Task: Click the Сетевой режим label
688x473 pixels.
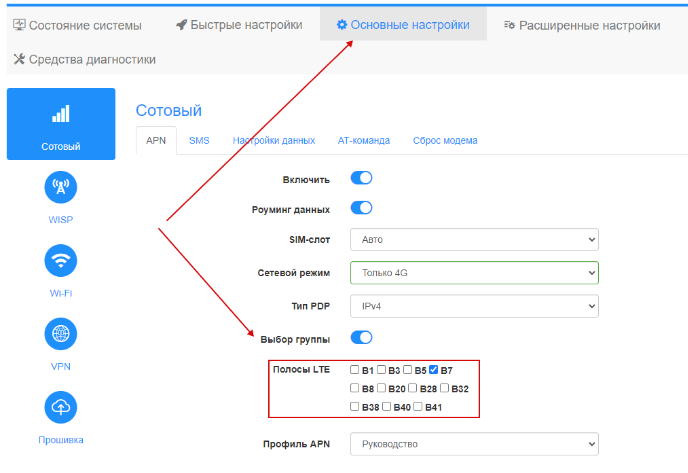Action: pyautogui.click(x=294, y=273)
